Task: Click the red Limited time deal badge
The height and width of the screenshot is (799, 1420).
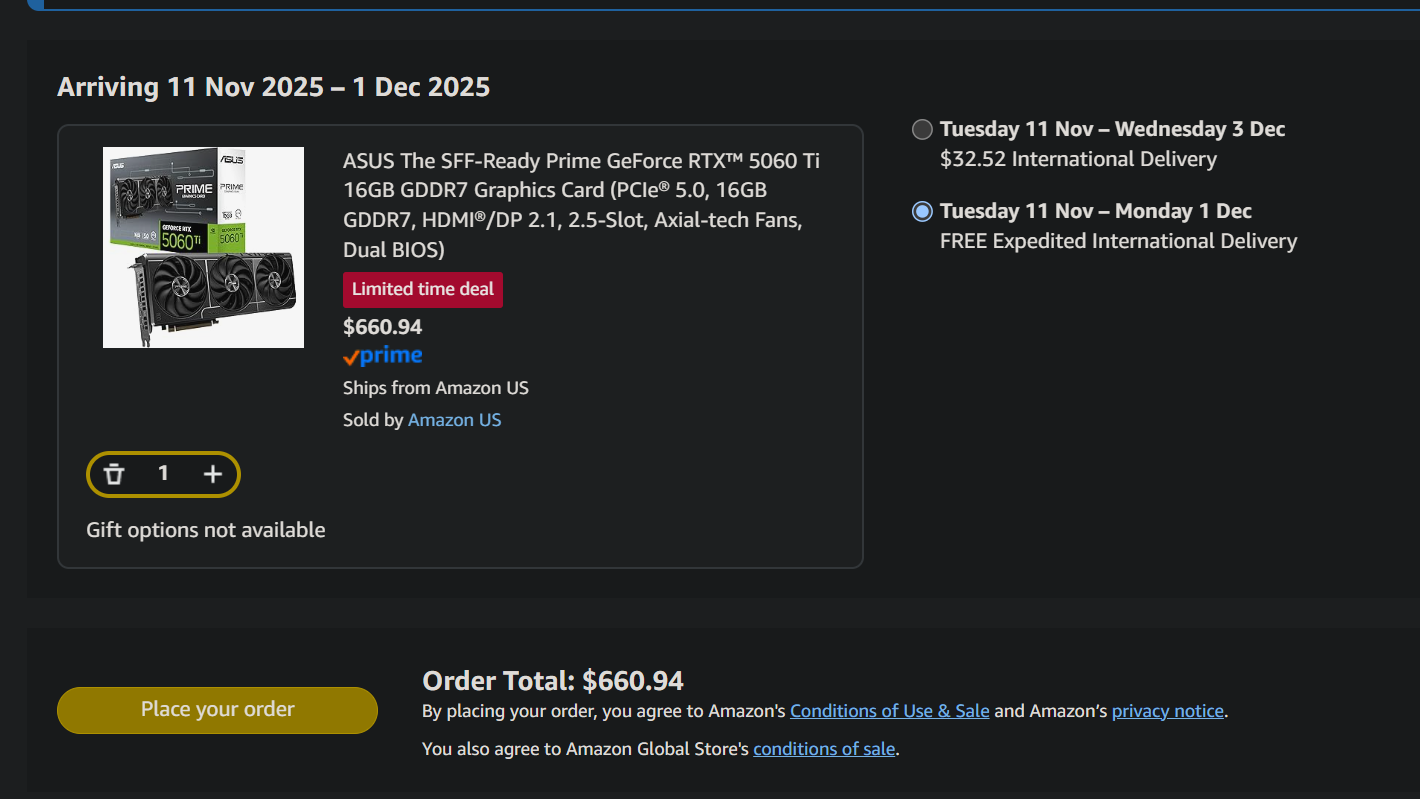Action: [422, 289]
